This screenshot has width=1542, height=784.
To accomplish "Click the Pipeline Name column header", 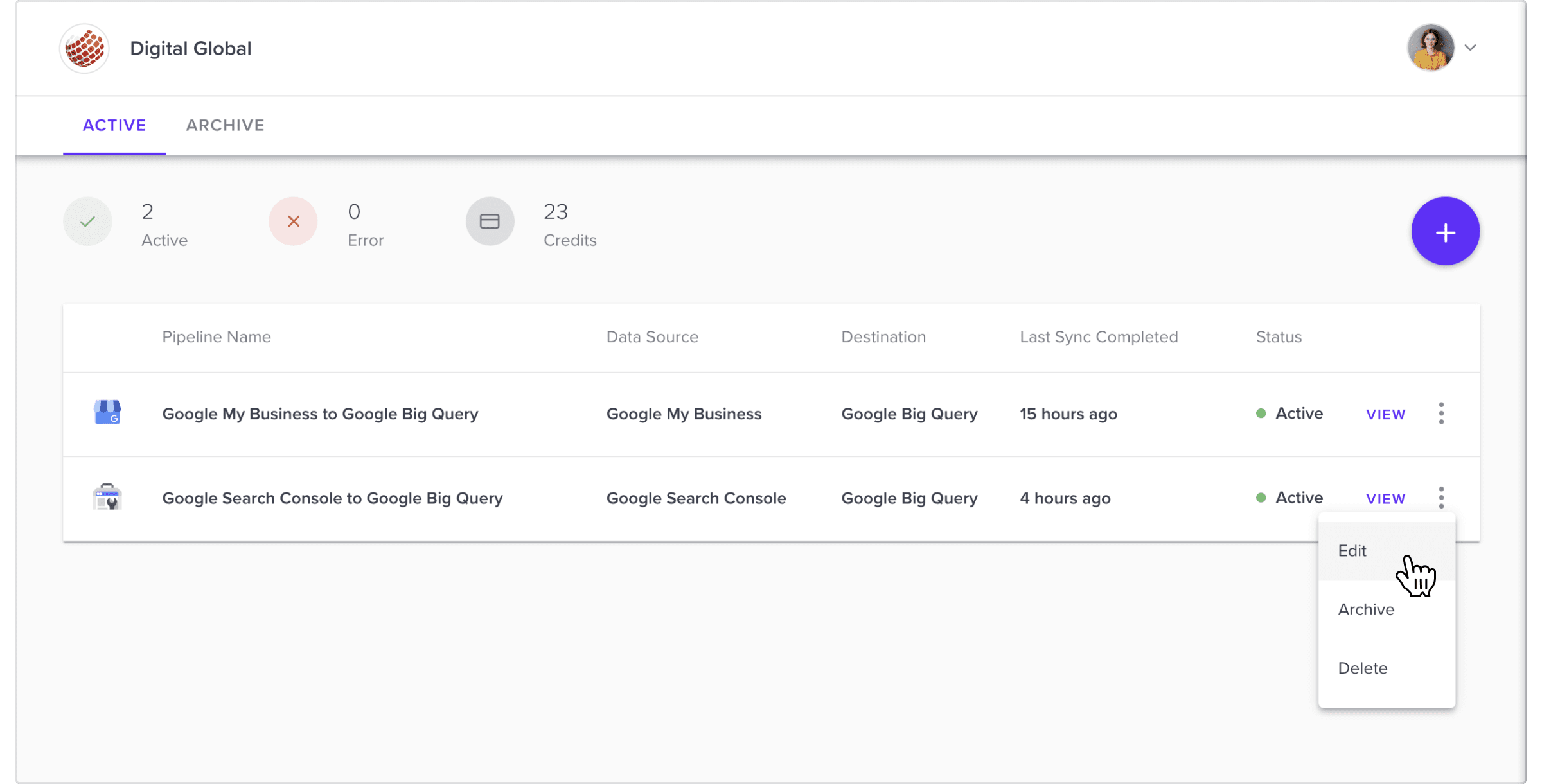I will tap(217, 337).
